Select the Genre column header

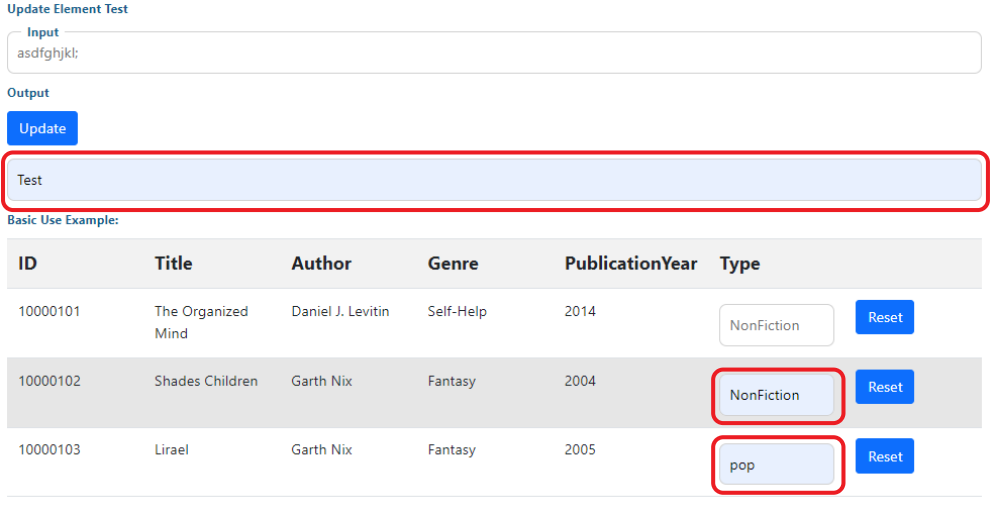click(x=453, y=263)
